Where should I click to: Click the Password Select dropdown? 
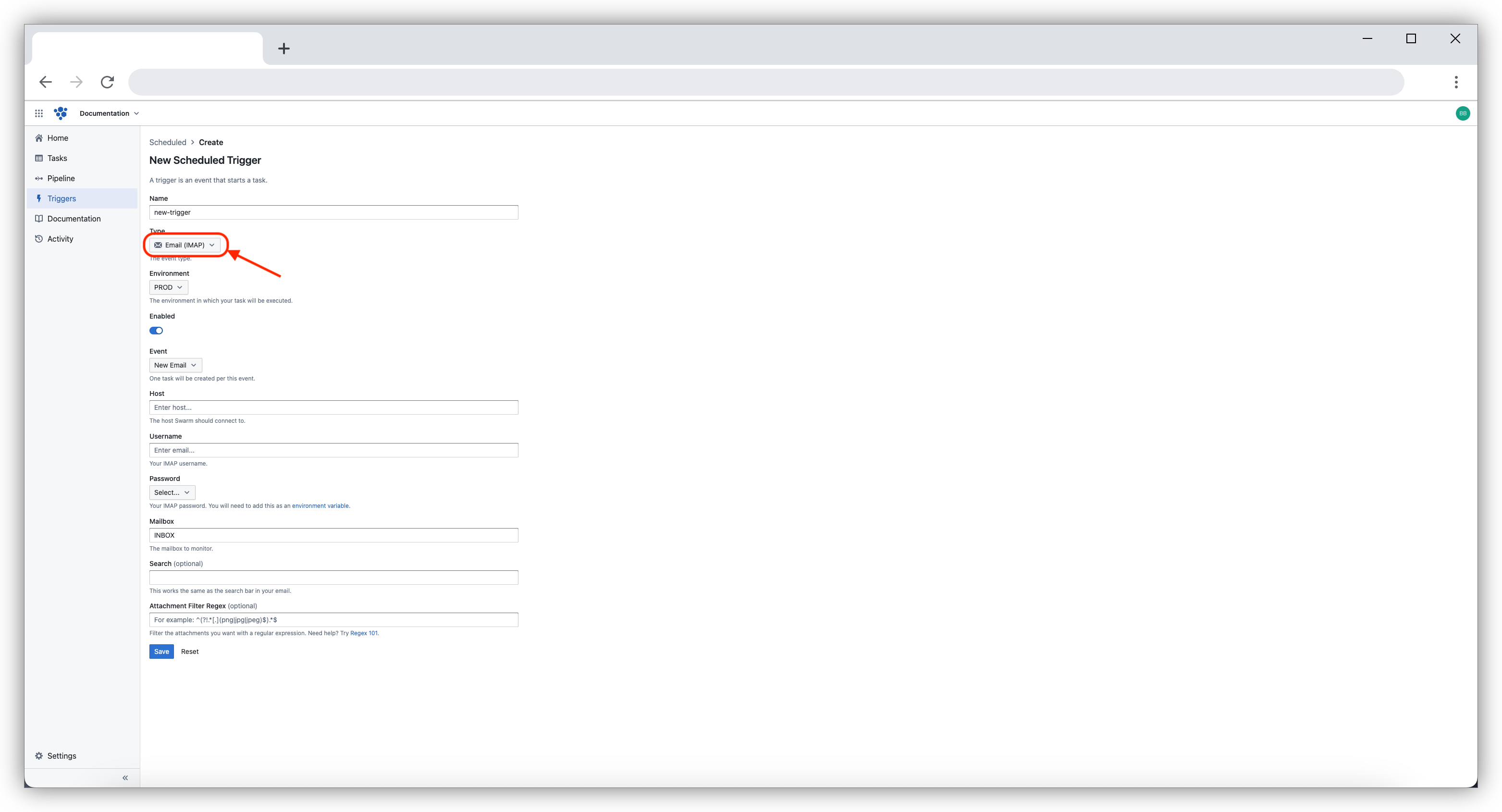(171, 492)
